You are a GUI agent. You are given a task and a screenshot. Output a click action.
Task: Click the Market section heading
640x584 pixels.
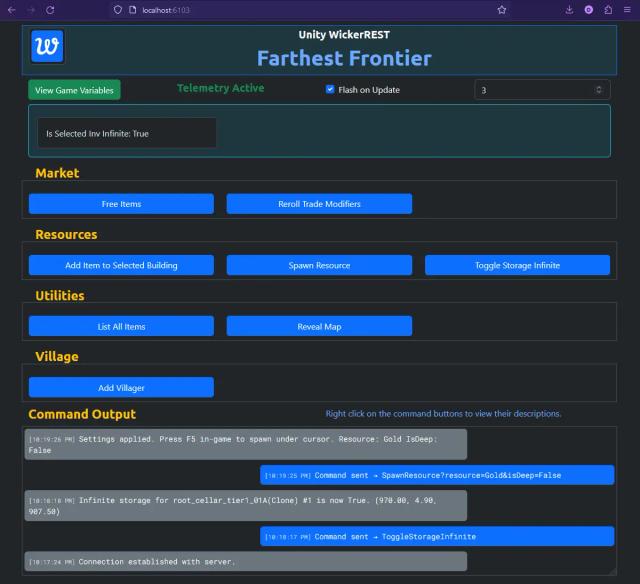coord(57,173)
